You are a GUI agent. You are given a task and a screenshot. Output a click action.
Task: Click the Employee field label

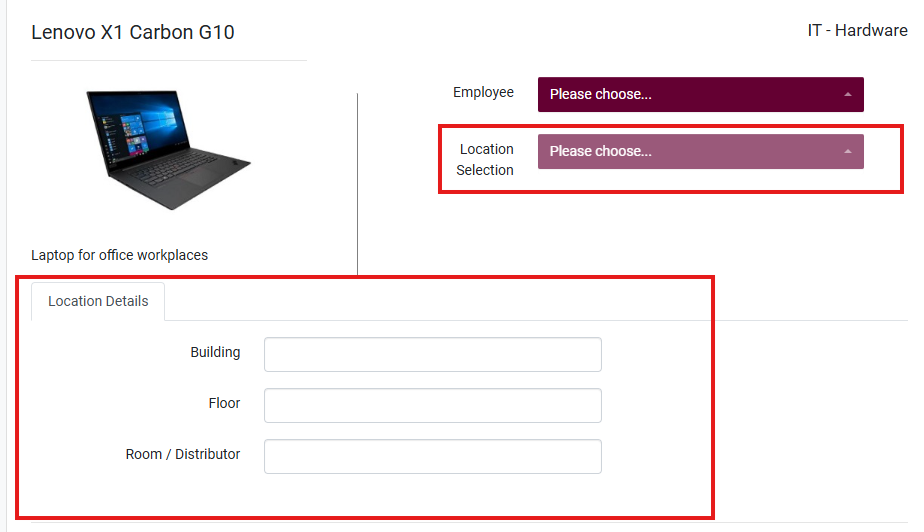click(x=483, y=92)
